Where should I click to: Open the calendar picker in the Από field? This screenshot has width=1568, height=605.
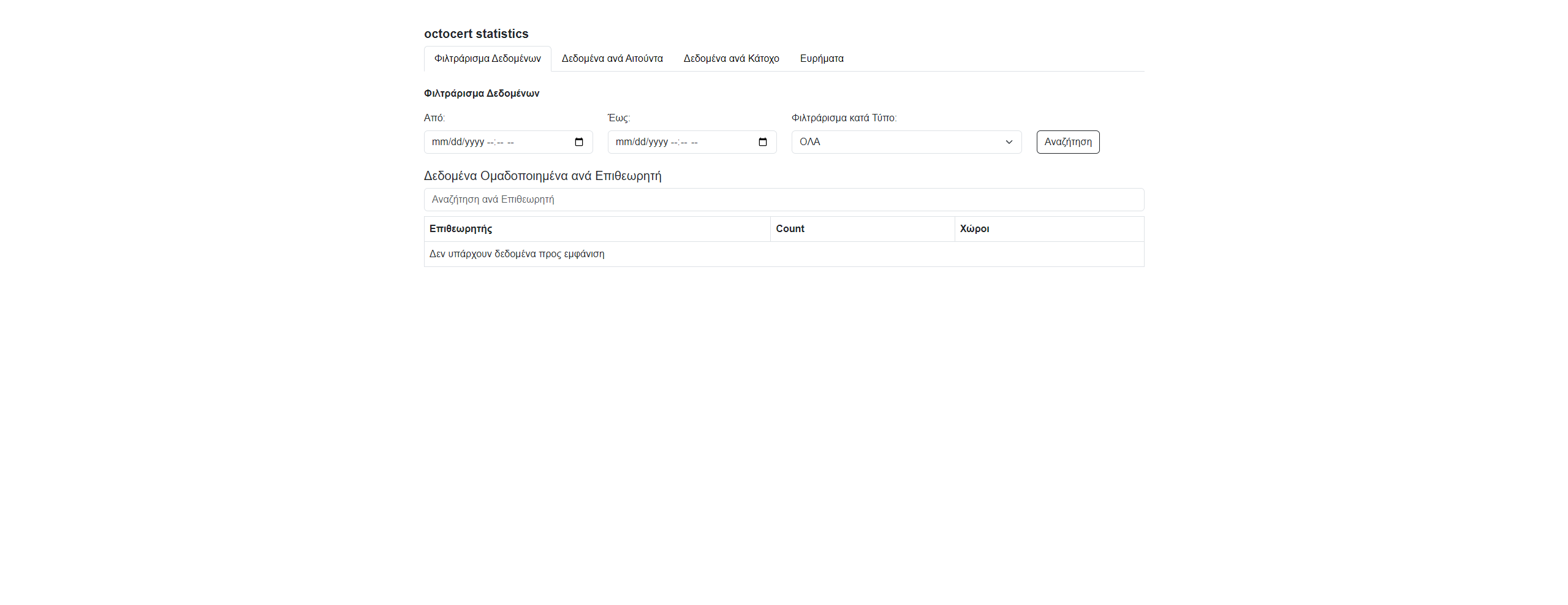pos(578,142)
